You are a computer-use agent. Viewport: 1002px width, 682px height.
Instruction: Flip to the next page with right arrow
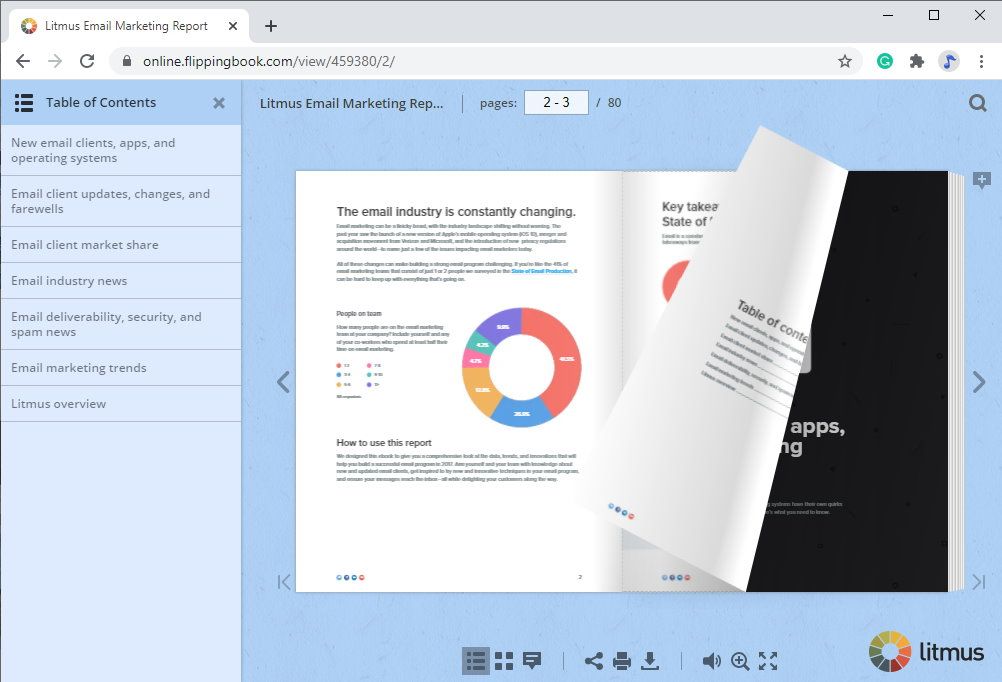tap(978, 381)
